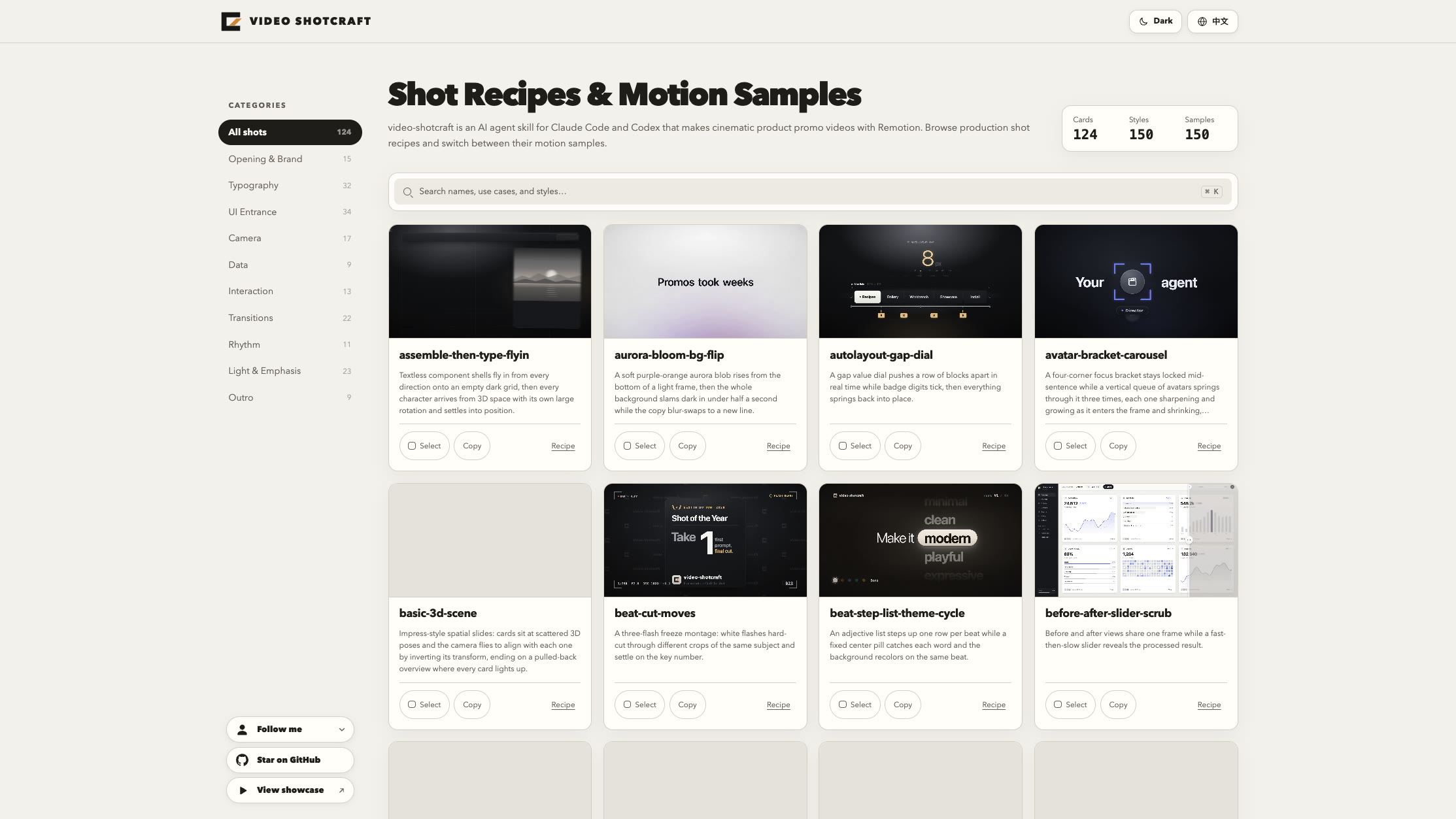
Task: Open the Data category
Action: (290, 265)
